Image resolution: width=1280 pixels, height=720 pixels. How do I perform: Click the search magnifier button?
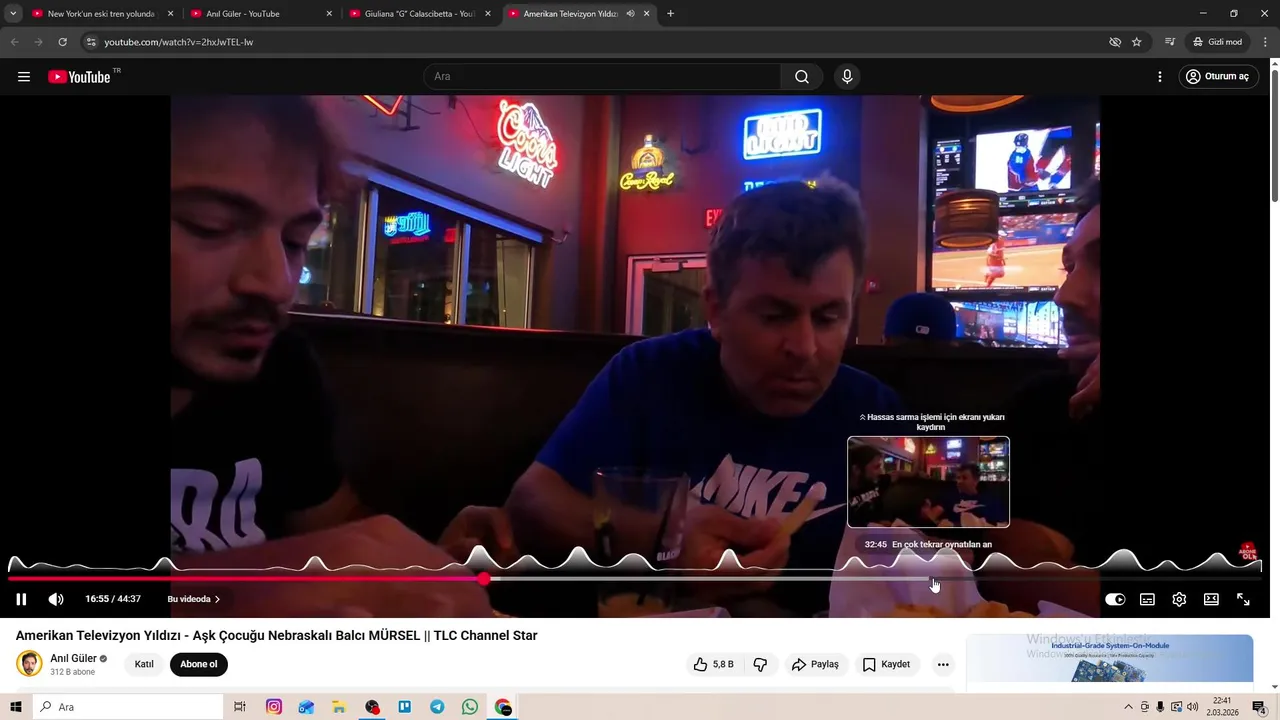coord(801,77)
